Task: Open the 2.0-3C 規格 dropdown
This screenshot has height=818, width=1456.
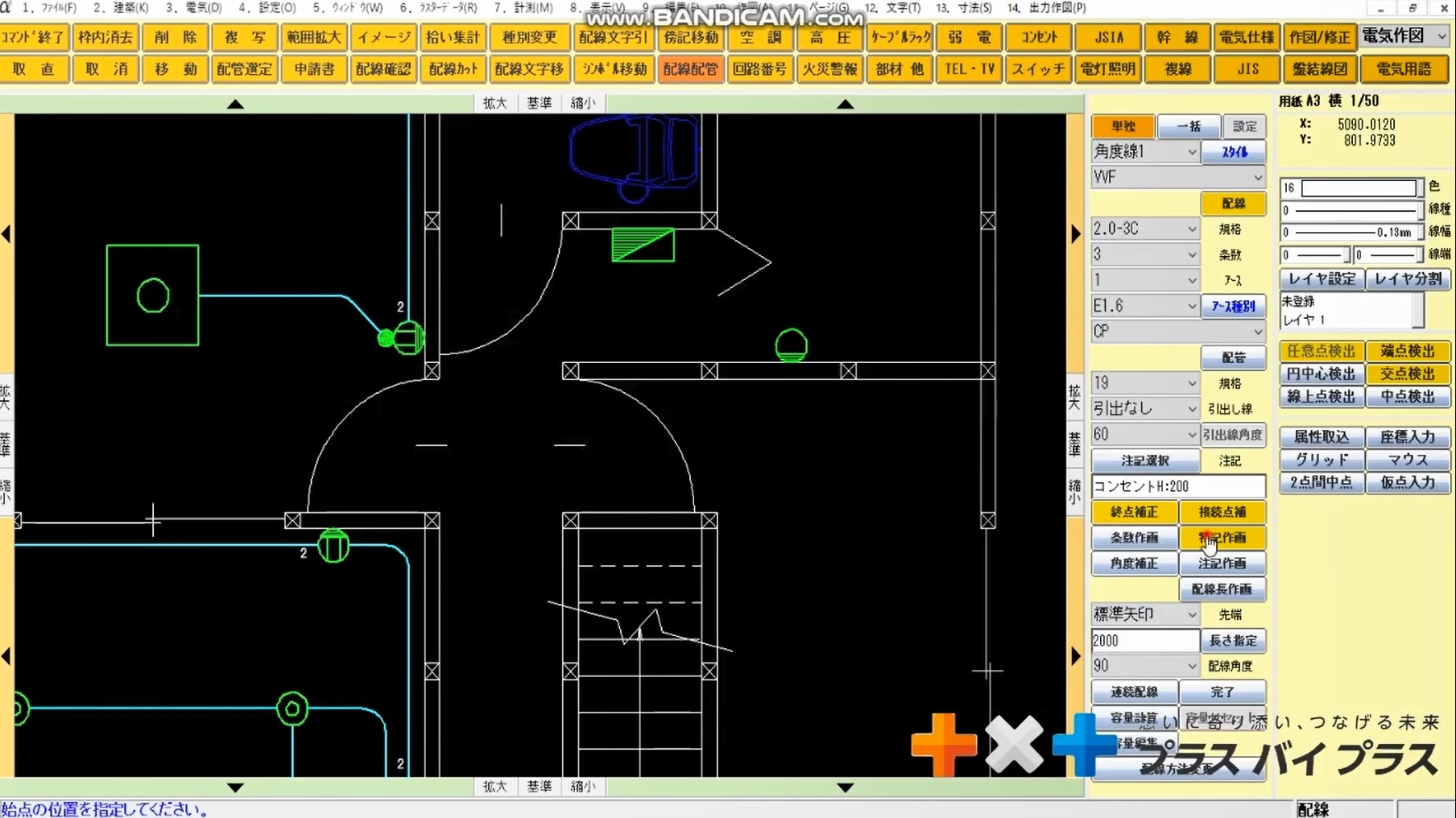Action: pyautogui.click(x=1145, y=229)
